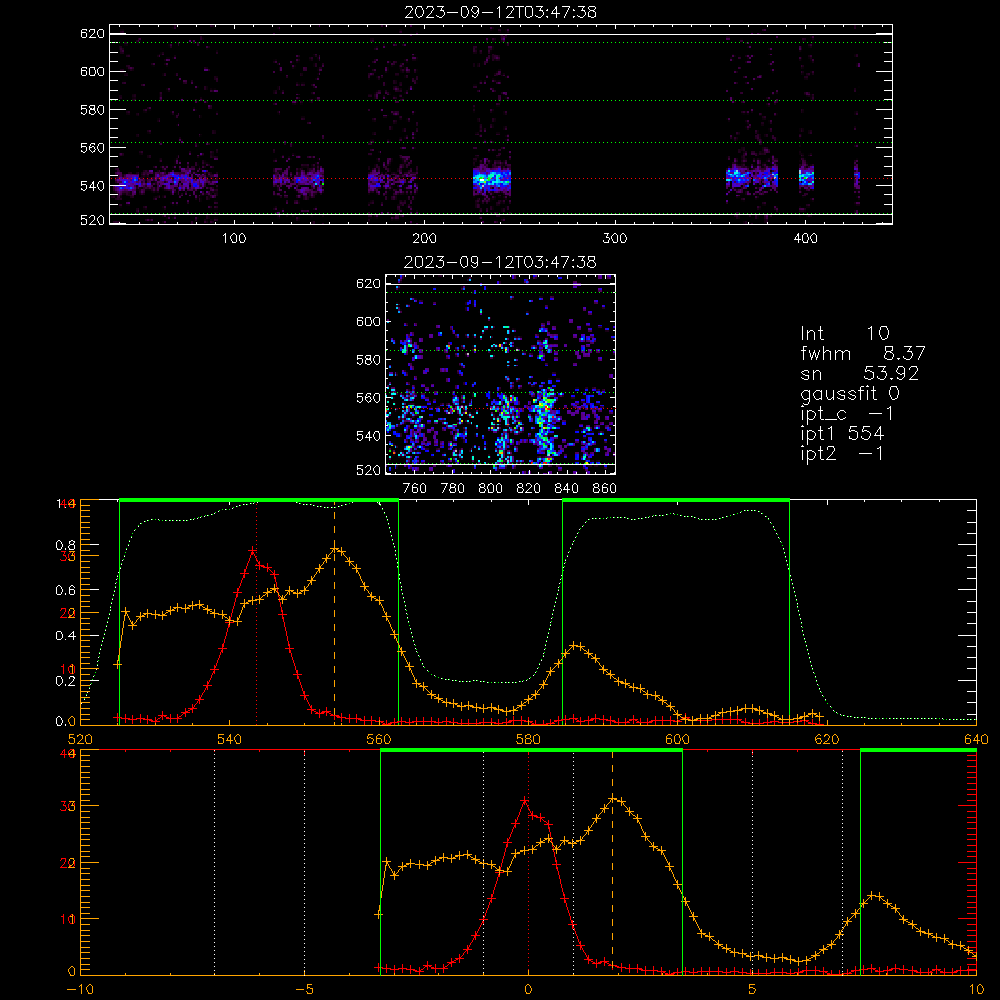Click the red curve peak in bottom plot
Viewport: 1000px width, 1000px height.
click(x=524, y=800)
